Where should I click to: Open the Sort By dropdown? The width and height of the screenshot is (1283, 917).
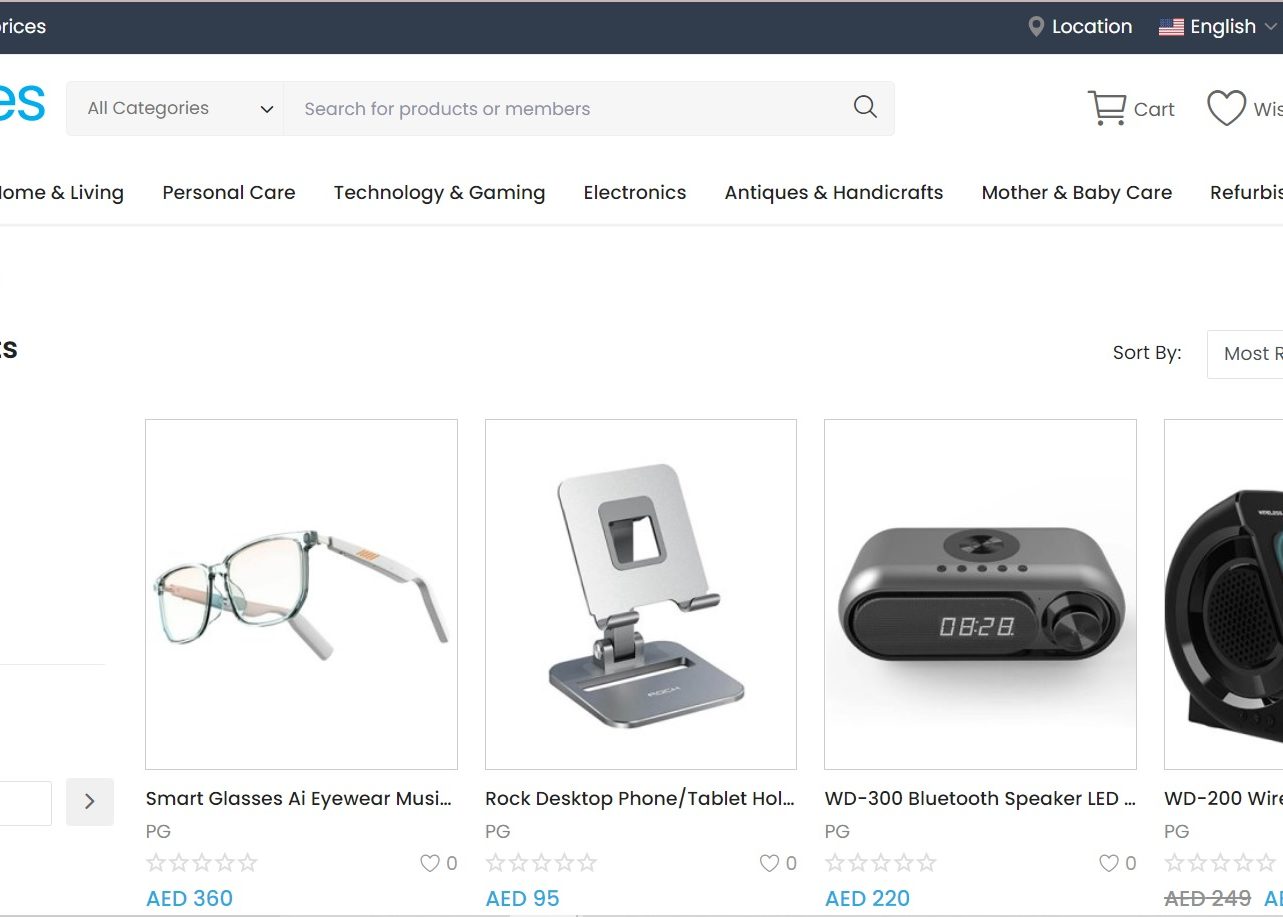click(1245, 354)
